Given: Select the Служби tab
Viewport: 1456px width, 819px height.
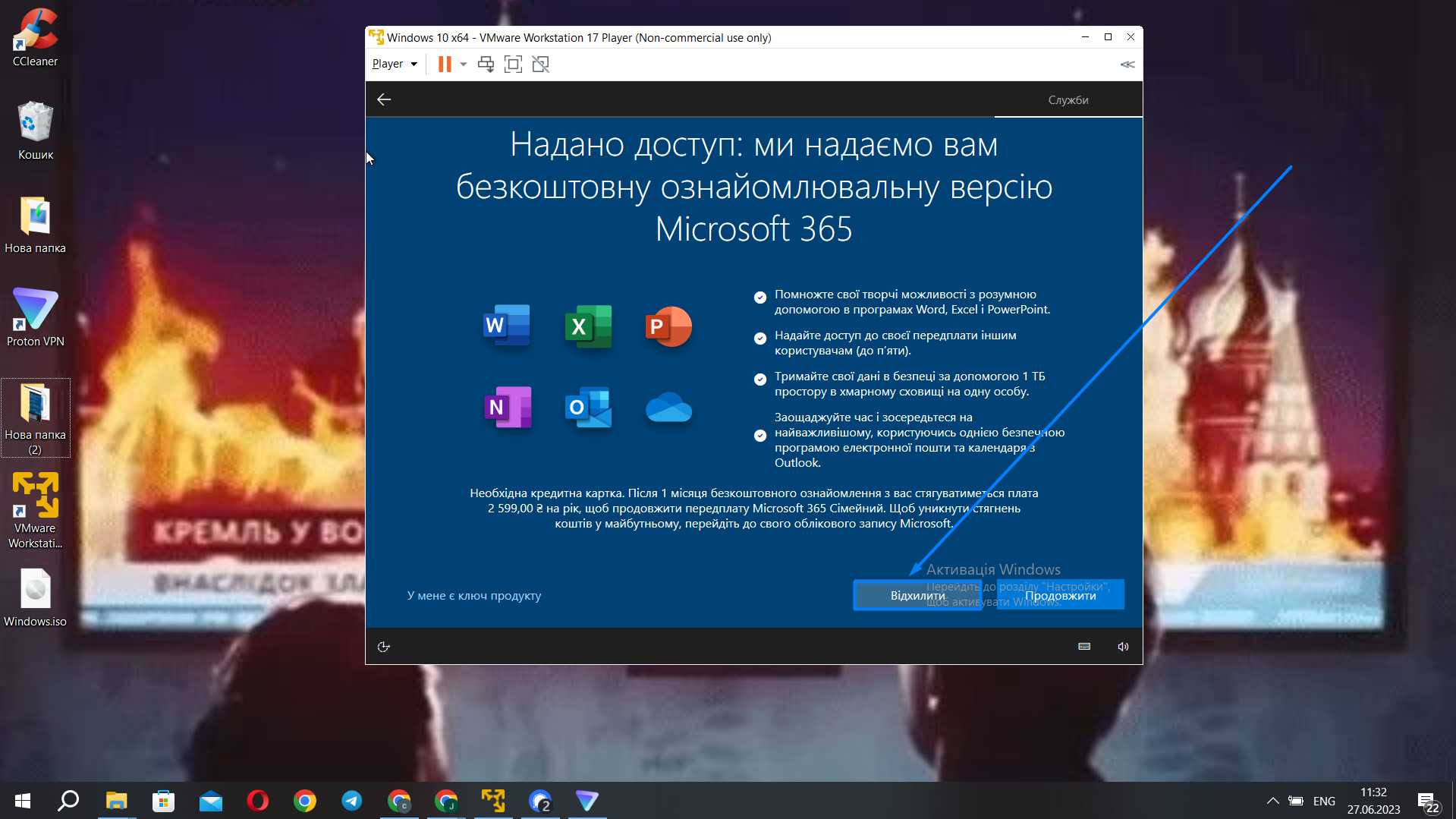Looking at the screenshot, I should (1068, 100).
